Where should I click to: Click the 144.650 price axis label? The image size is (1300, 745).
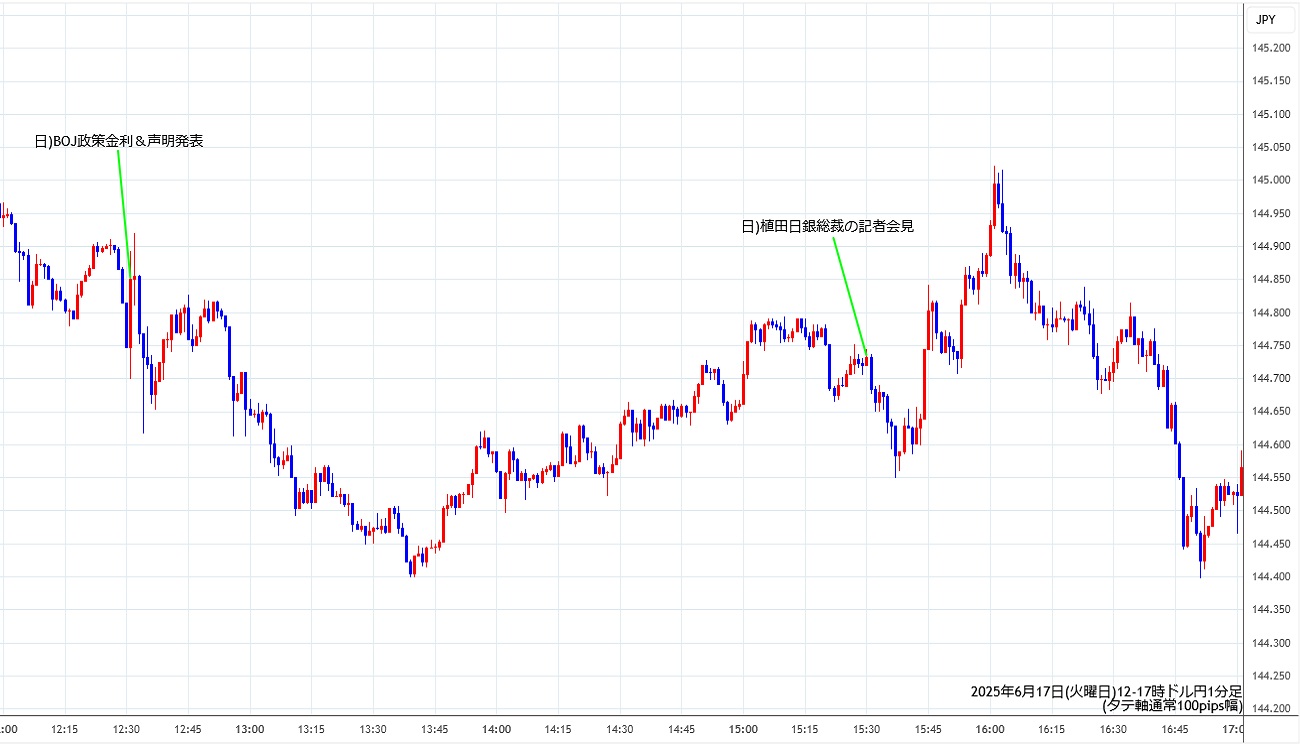pyautogui.click(x=1272, y=412)
